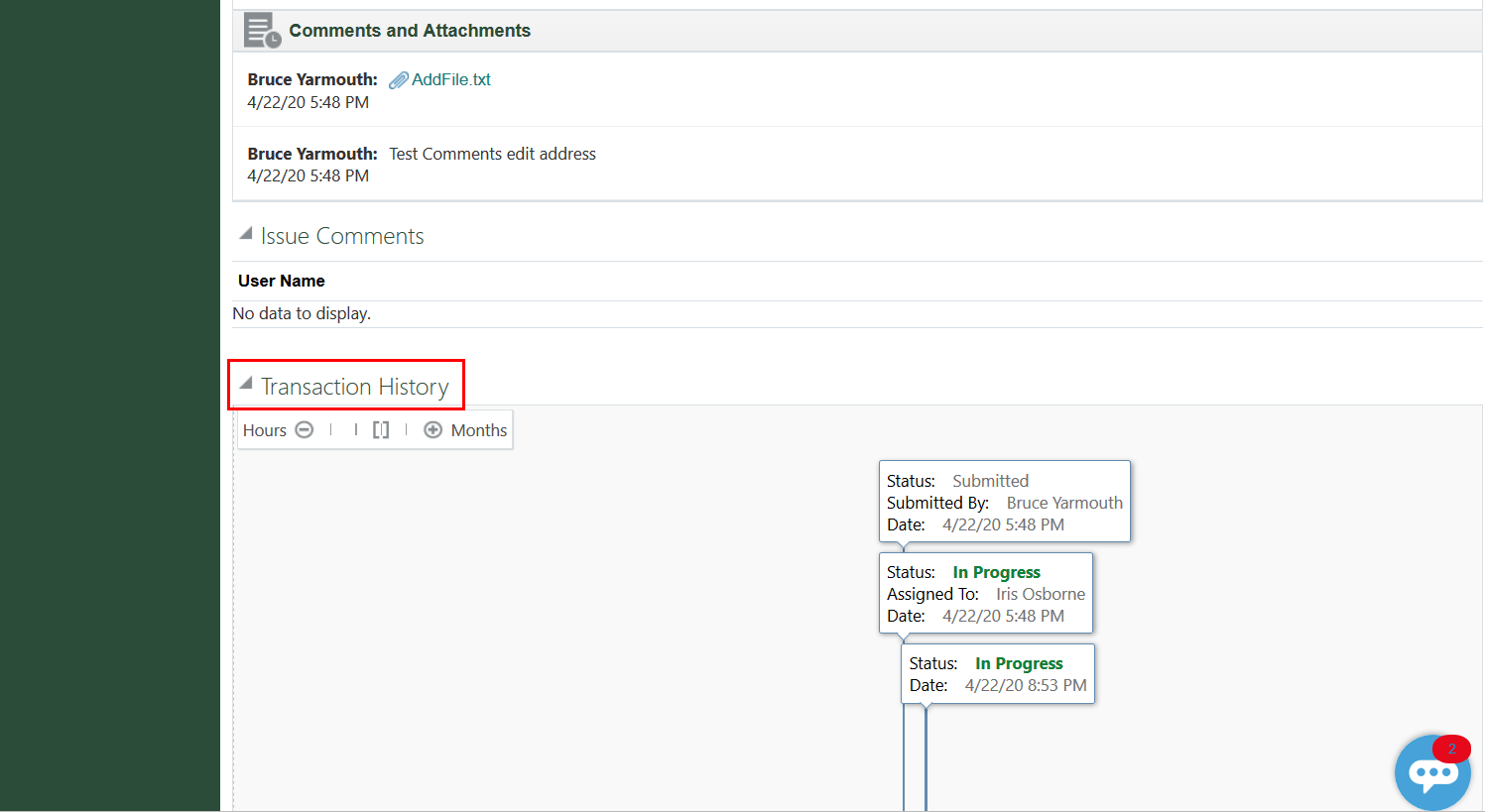Click the paperclip attachment icon
This screenshot has height=812, width=1485.
(398, 80)
